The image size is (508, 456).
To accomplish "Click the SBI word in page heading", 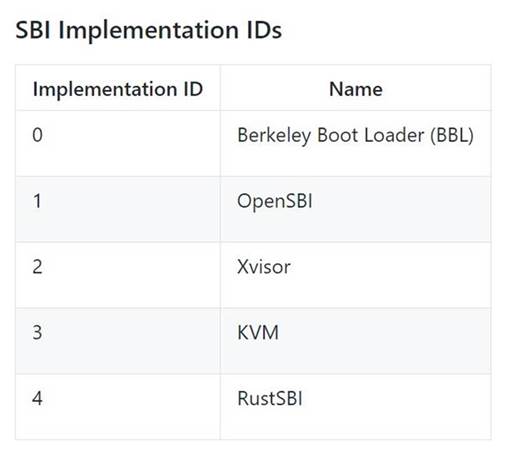I will pos(33,30).
